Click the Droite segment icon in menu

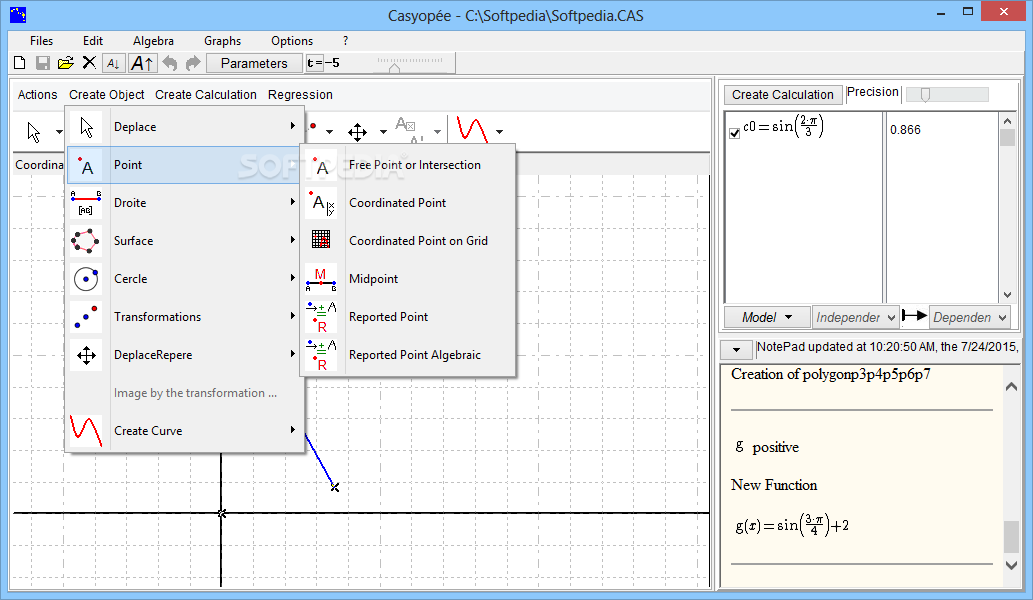86,203
